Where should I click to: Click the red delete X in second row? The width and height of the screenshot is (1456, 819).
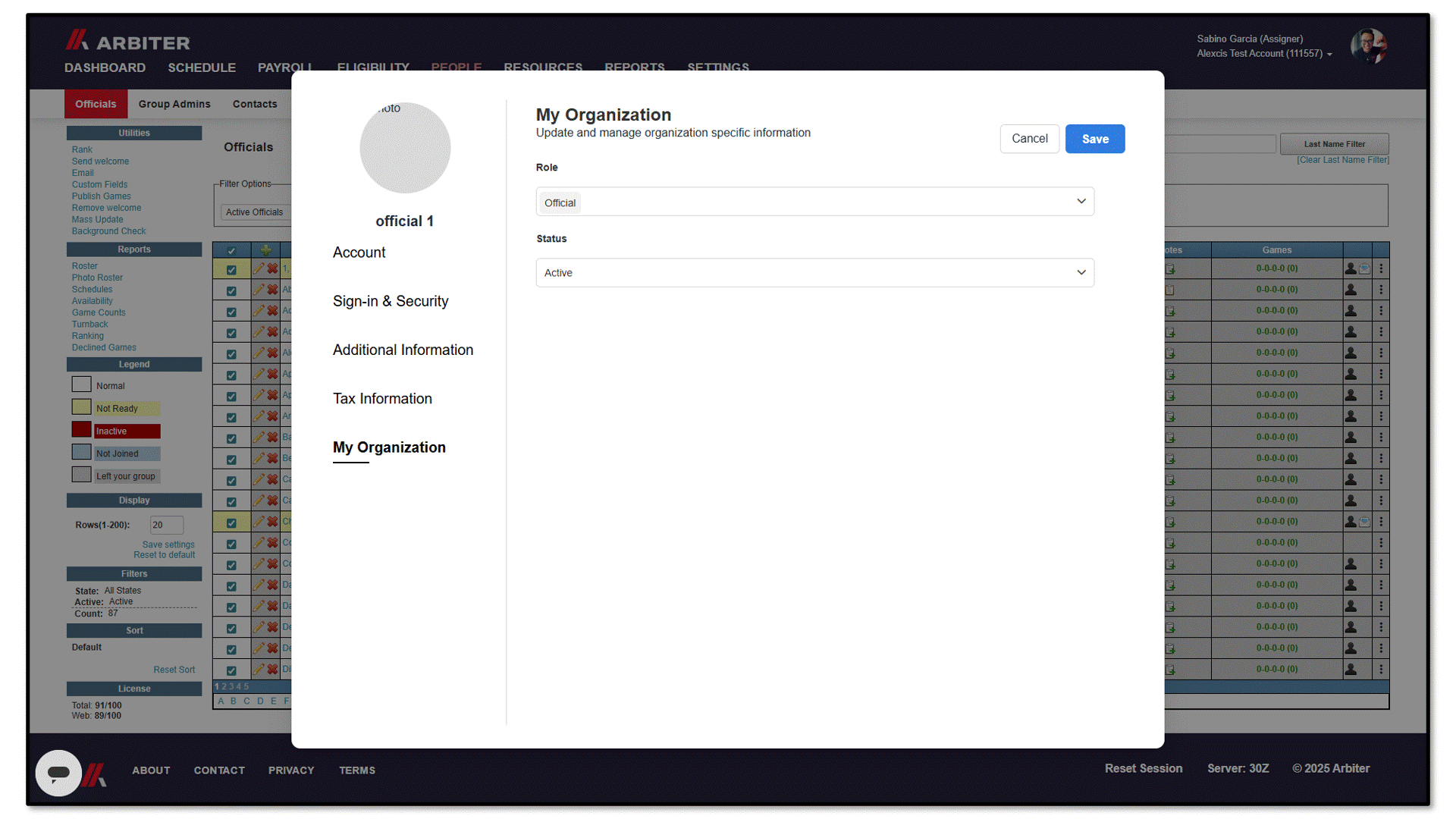tap(272, 290)
